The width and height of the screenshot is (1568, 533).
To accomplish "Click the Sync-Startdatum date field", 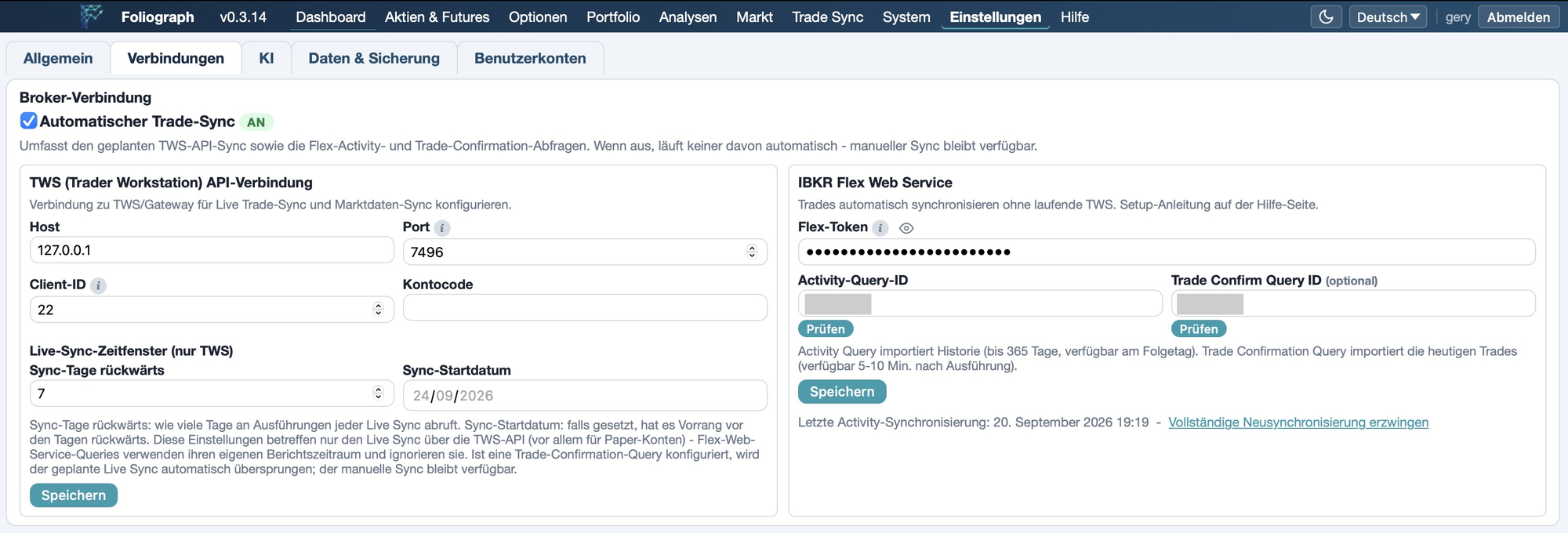I will click(585, 395).
